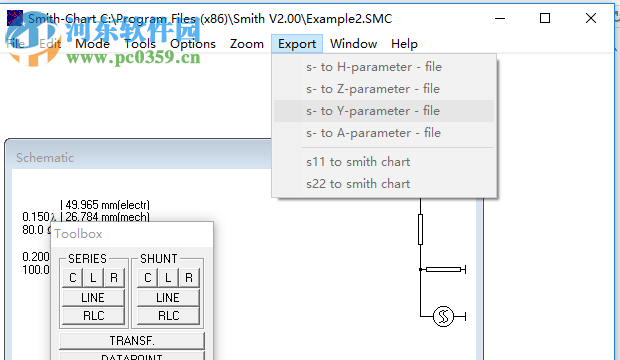Select s22 to smith chart

(x=384, y=184)
